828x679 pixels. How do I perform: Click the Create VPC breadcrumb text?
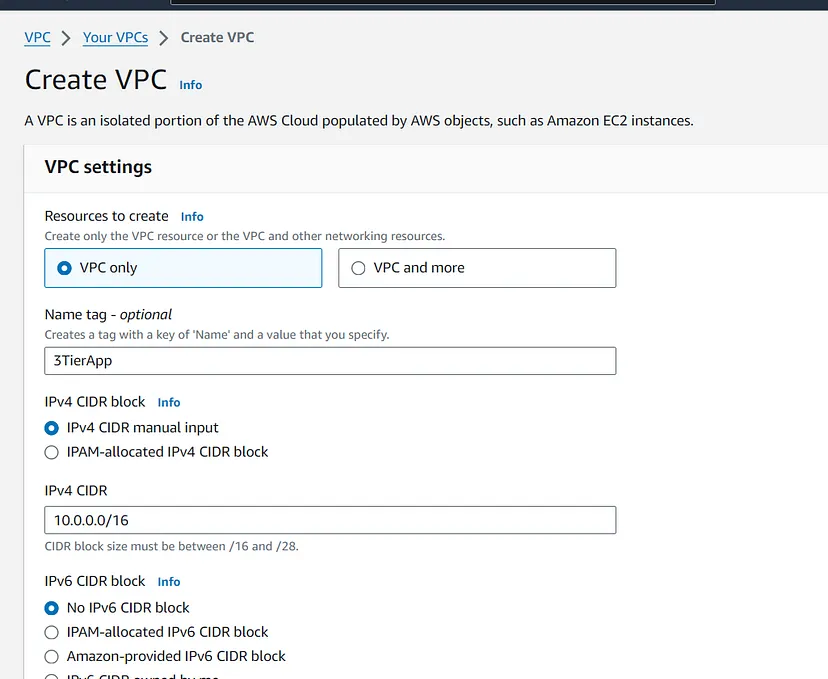(217, 37)
